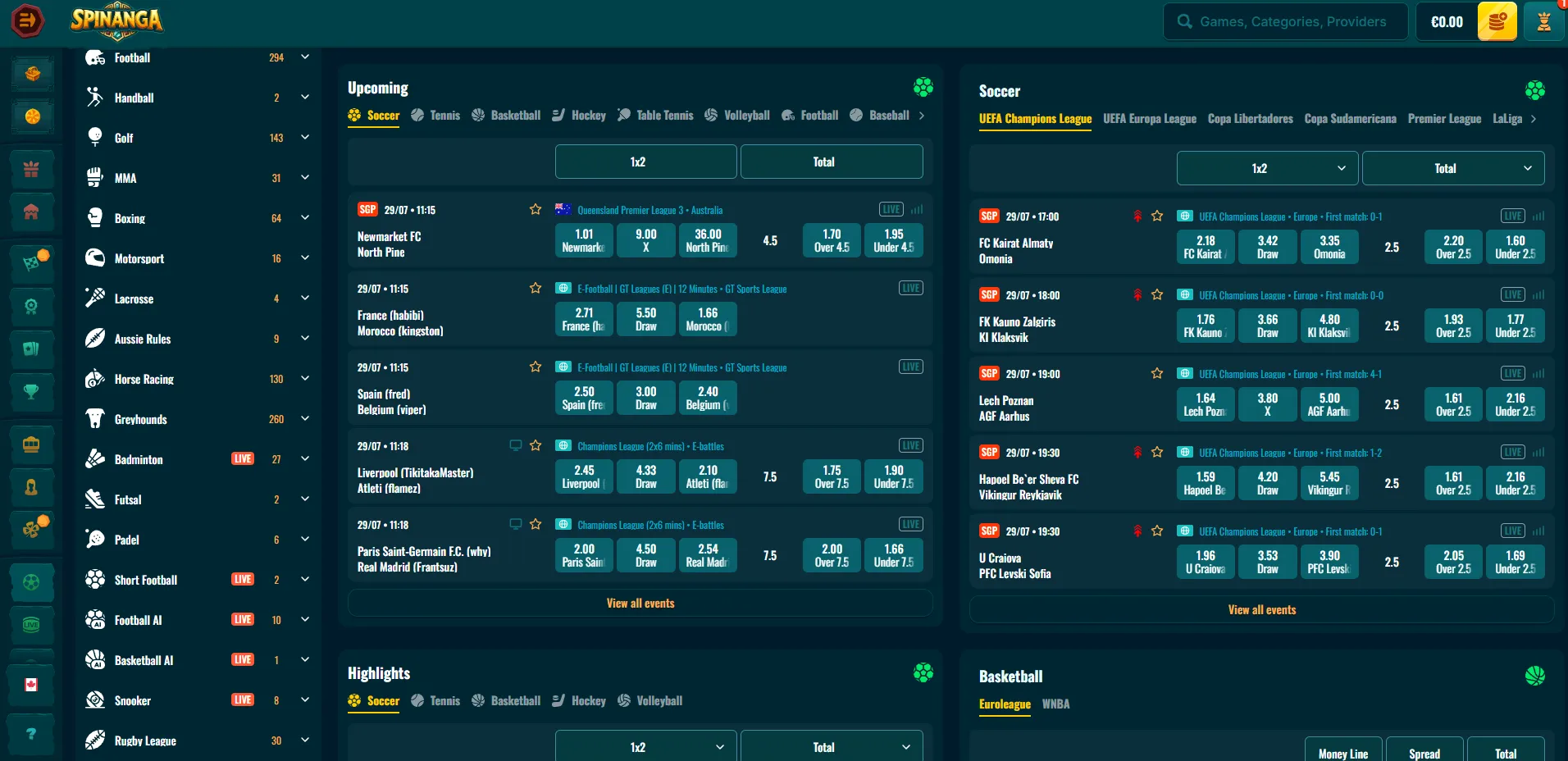Bet on Newmarket at 1.01 odds

point(584,240)
